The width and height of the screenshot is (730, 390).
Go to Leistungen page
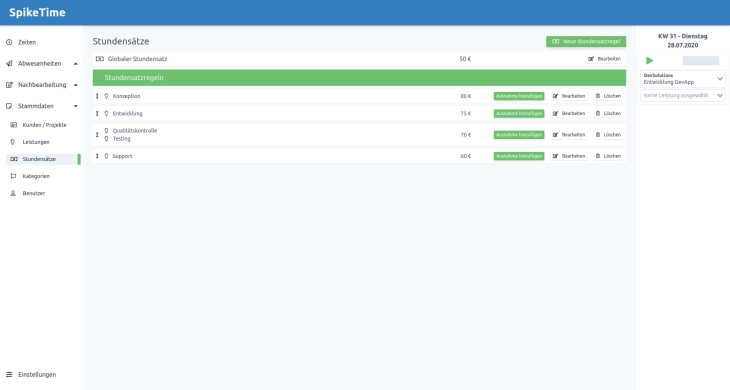tap(36, 142)
